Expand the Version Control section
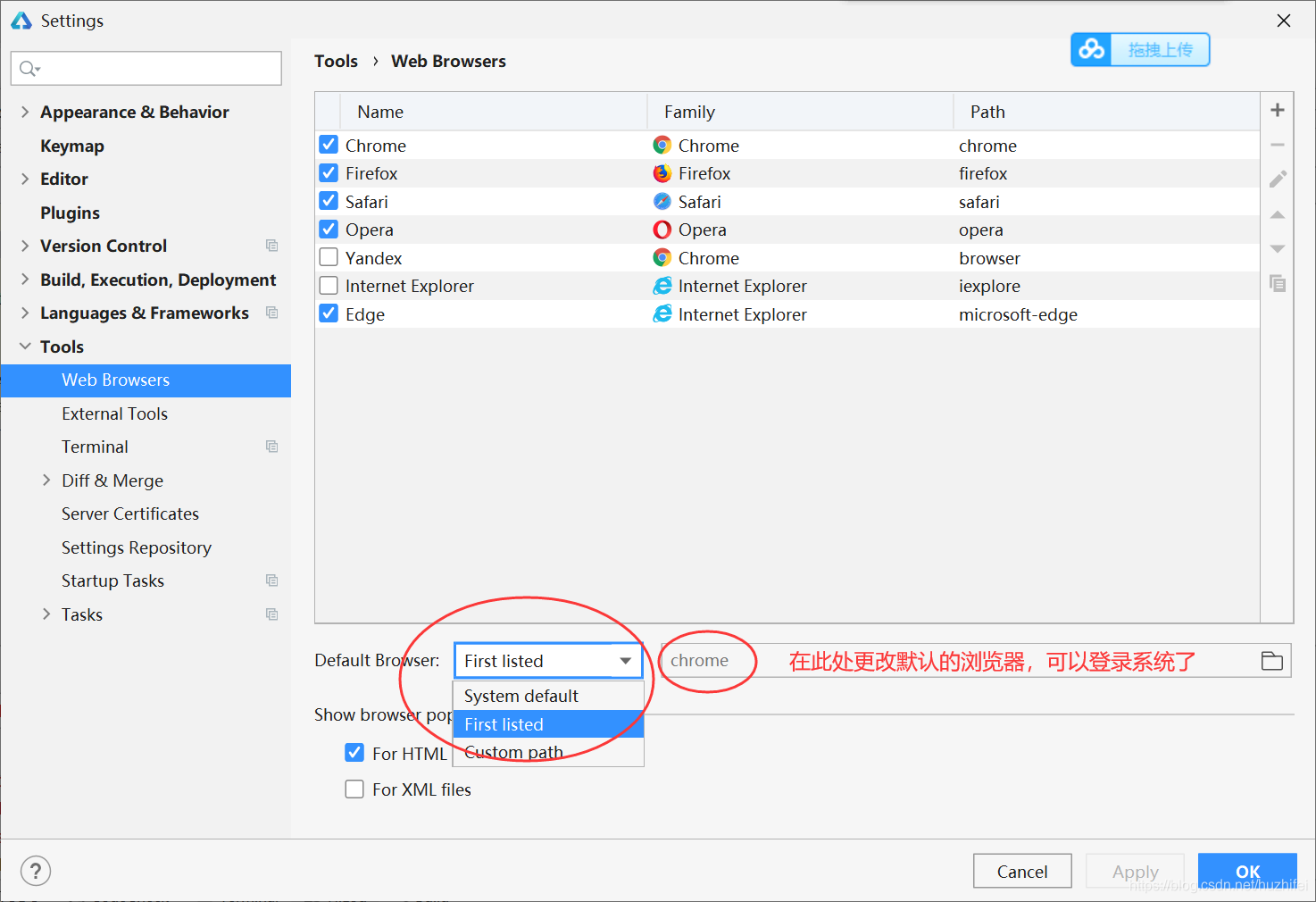The width and height of the screenshot is (1316, 902). 25,246
